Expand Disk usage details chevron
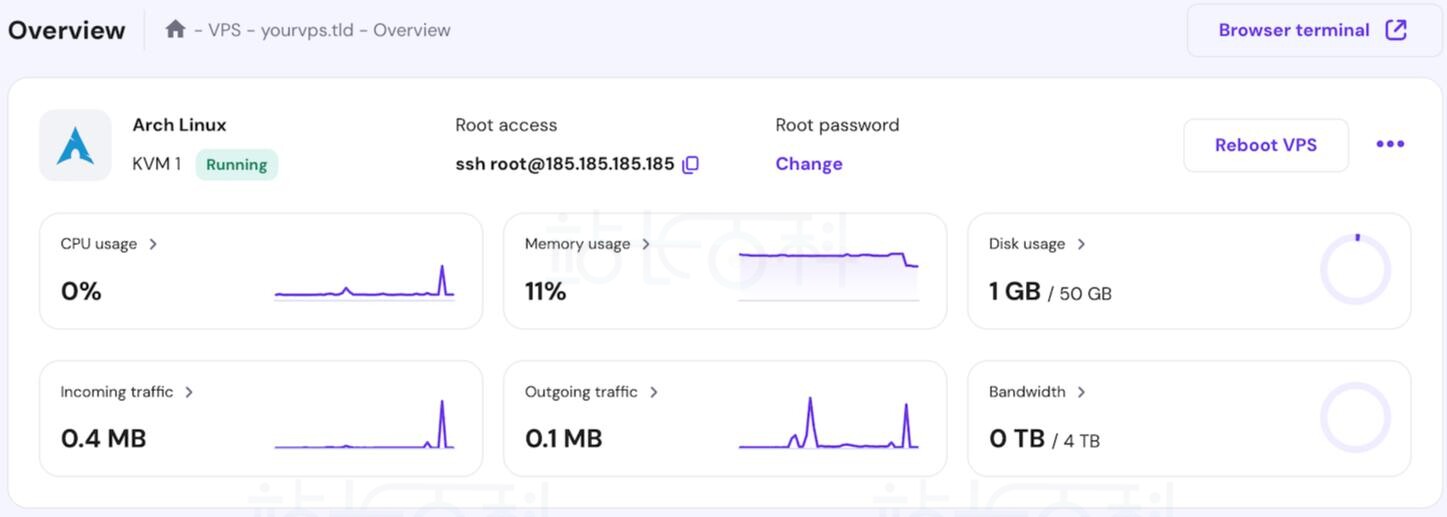1447x517 pixels. 1081,244
